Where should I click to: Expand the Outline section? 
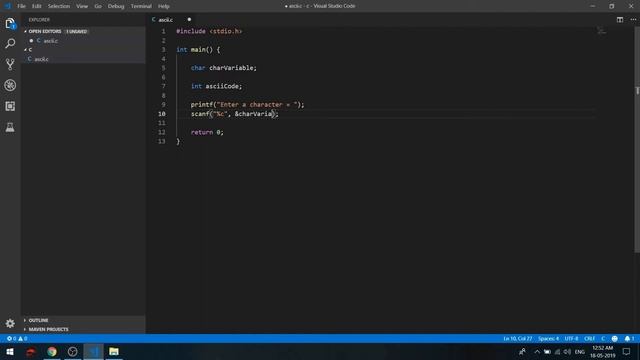[38, 320]
